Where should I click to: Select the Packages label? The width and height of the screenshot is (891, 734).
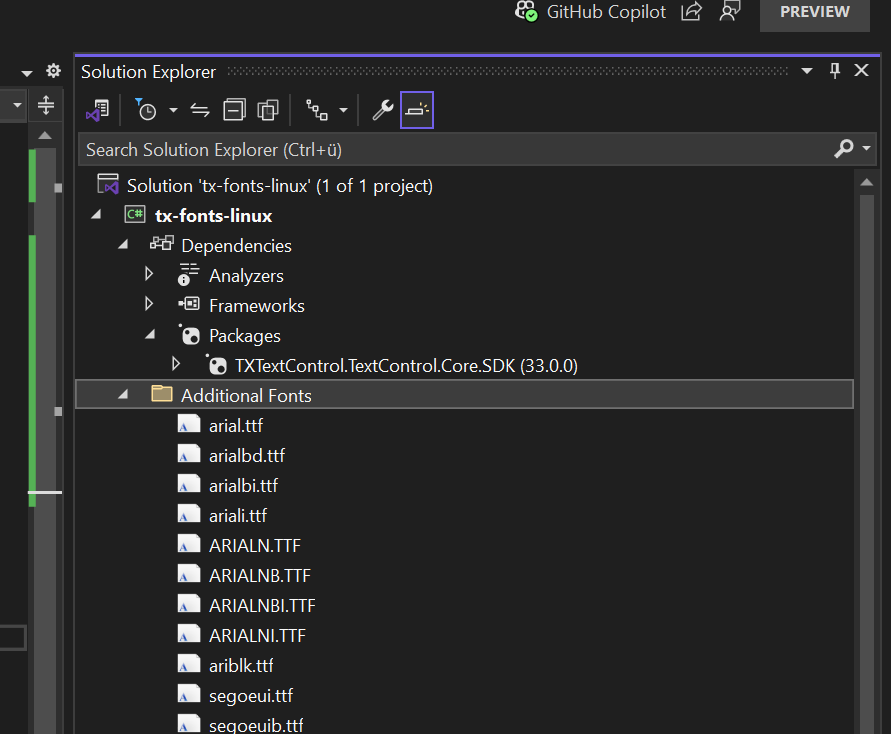245,336
